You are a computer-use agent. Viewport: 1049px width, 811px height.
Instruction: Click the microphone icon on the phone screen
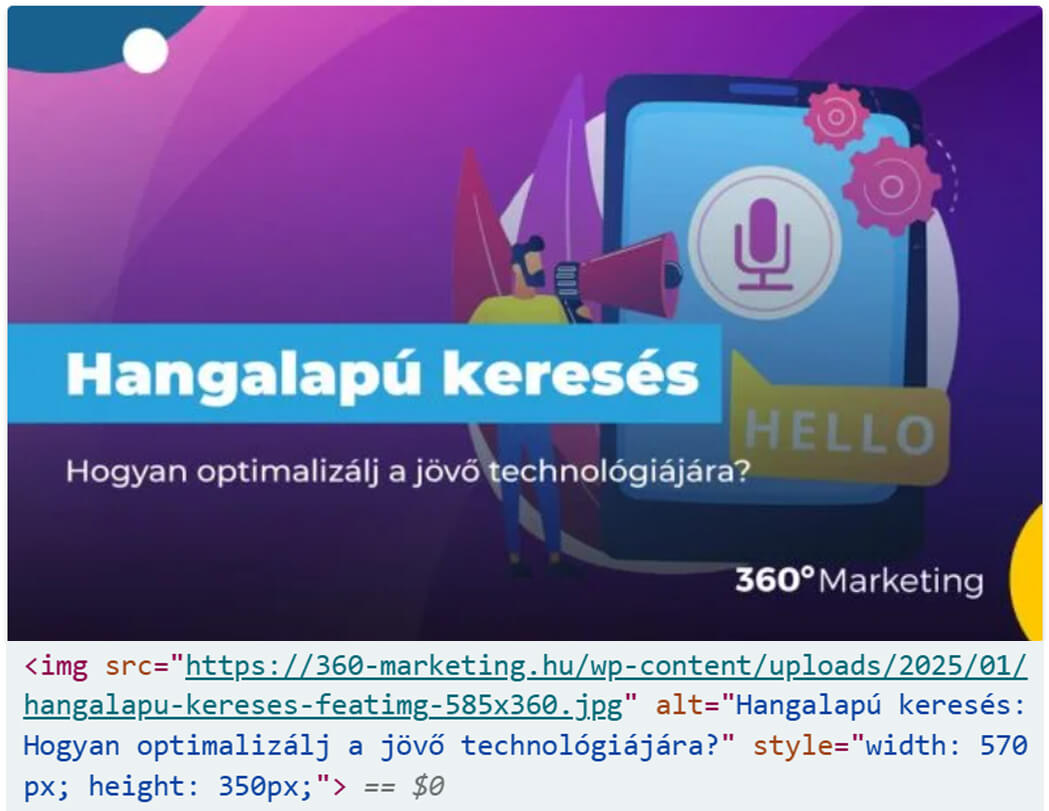pyautogui.click(x=763, y=244)
